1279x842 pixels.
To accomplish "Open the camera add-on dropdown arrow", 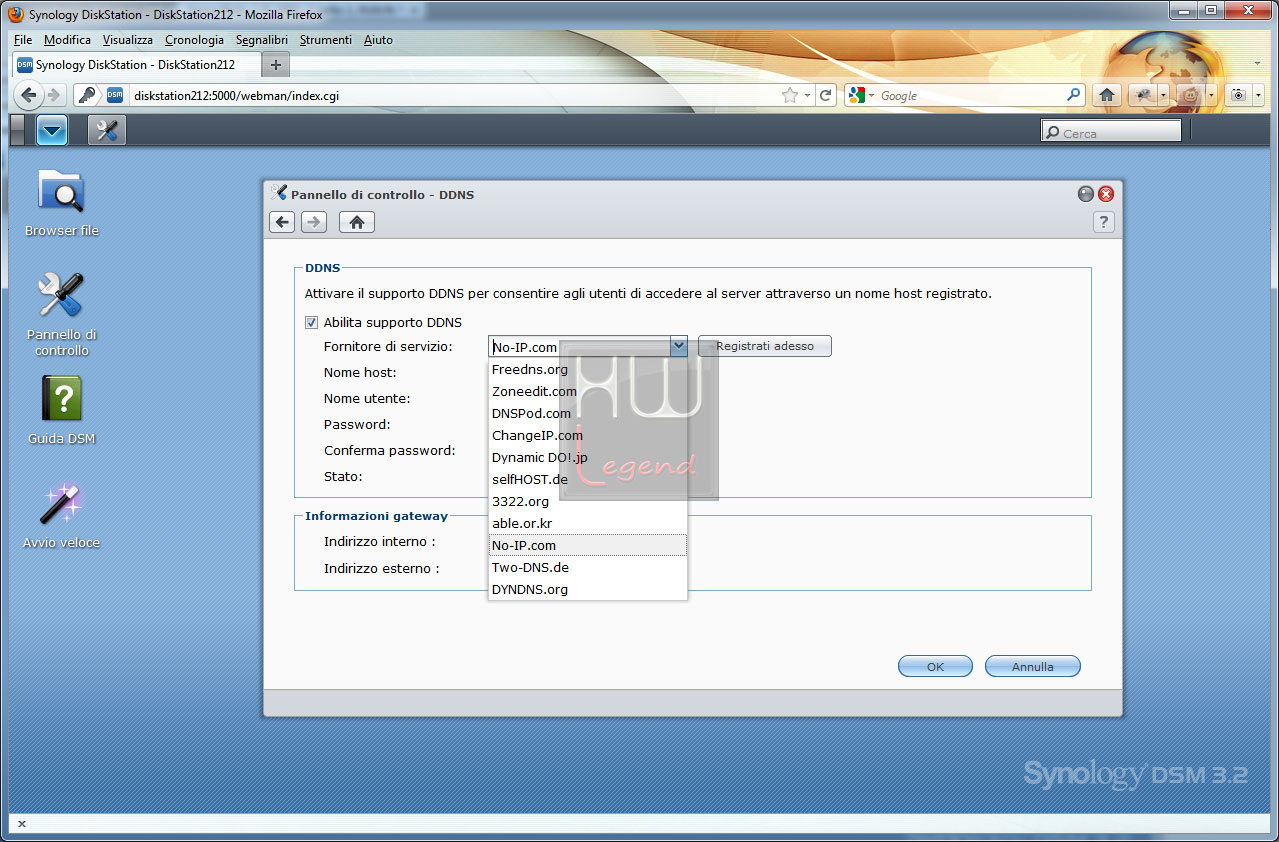I will point(1258,95).
